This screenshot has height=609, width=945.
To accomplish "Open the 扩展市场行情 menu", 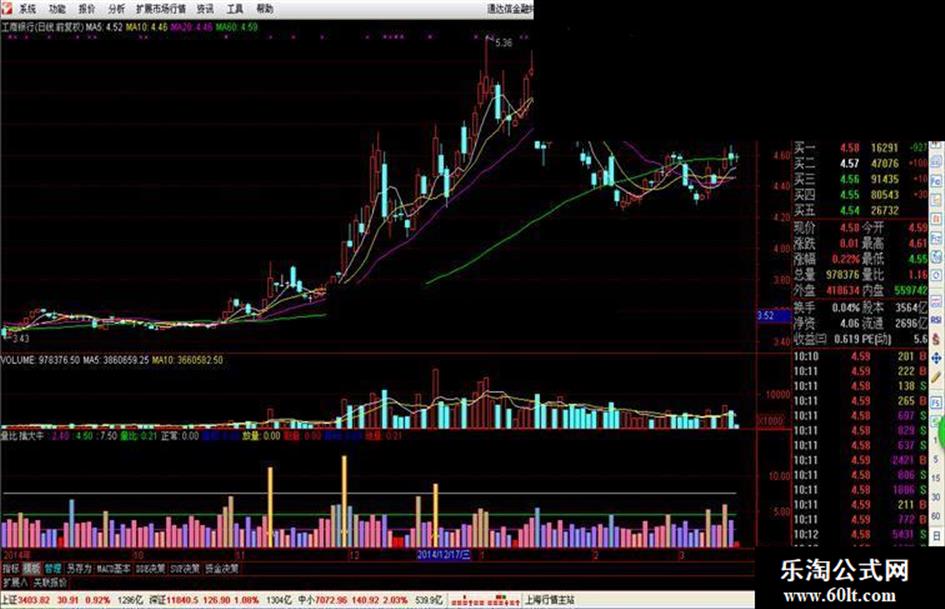I will point(160,8).
